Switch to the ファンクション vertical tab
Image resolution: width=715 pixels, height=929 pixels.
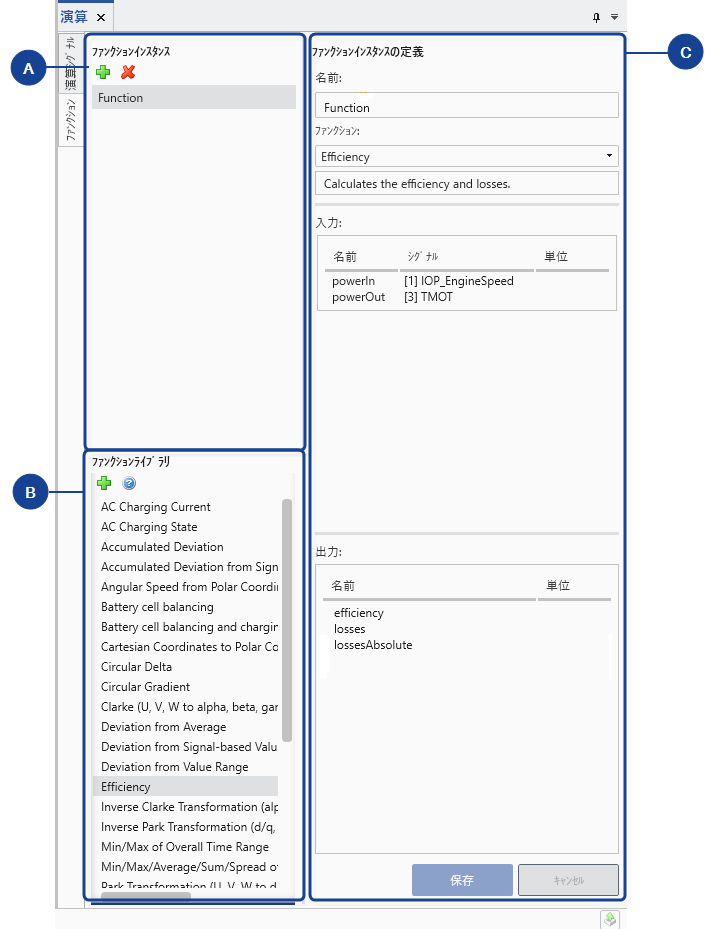pyautogui.click(x=70, y=121)
